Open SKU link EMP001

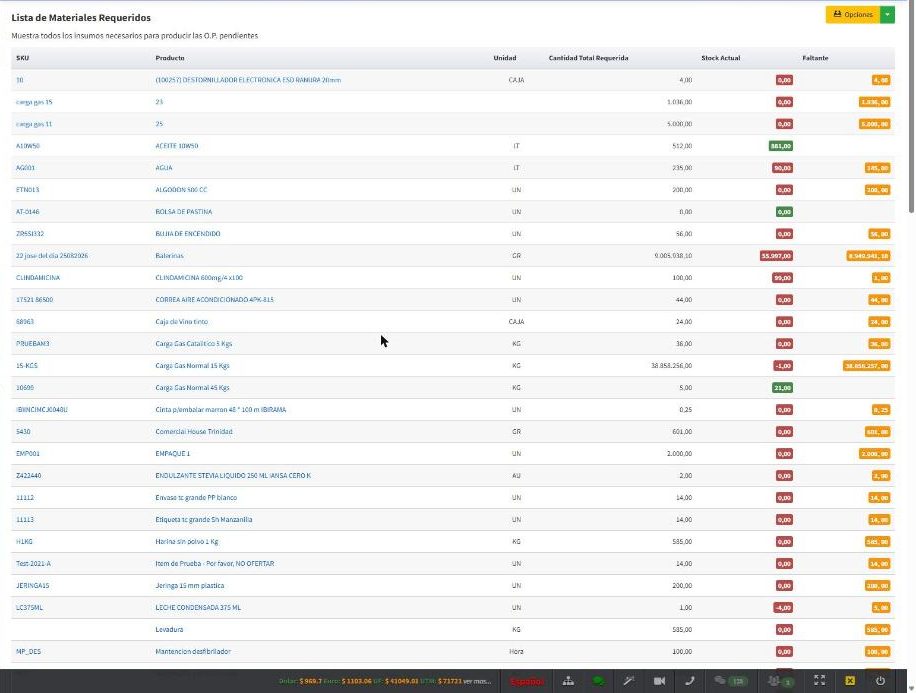(27, 453)
